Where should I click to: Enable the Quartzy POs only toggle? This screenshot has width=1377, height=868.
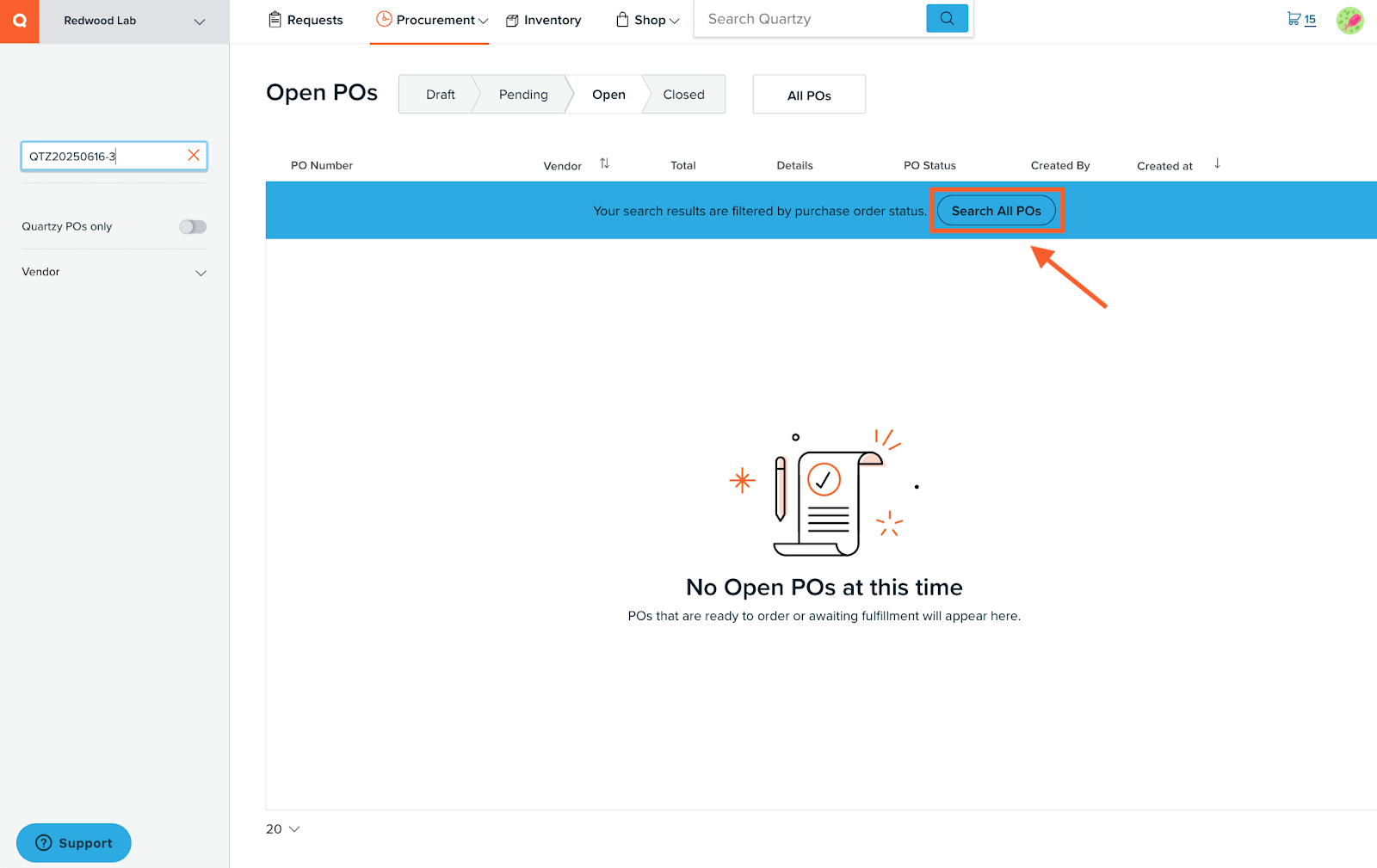193,226
